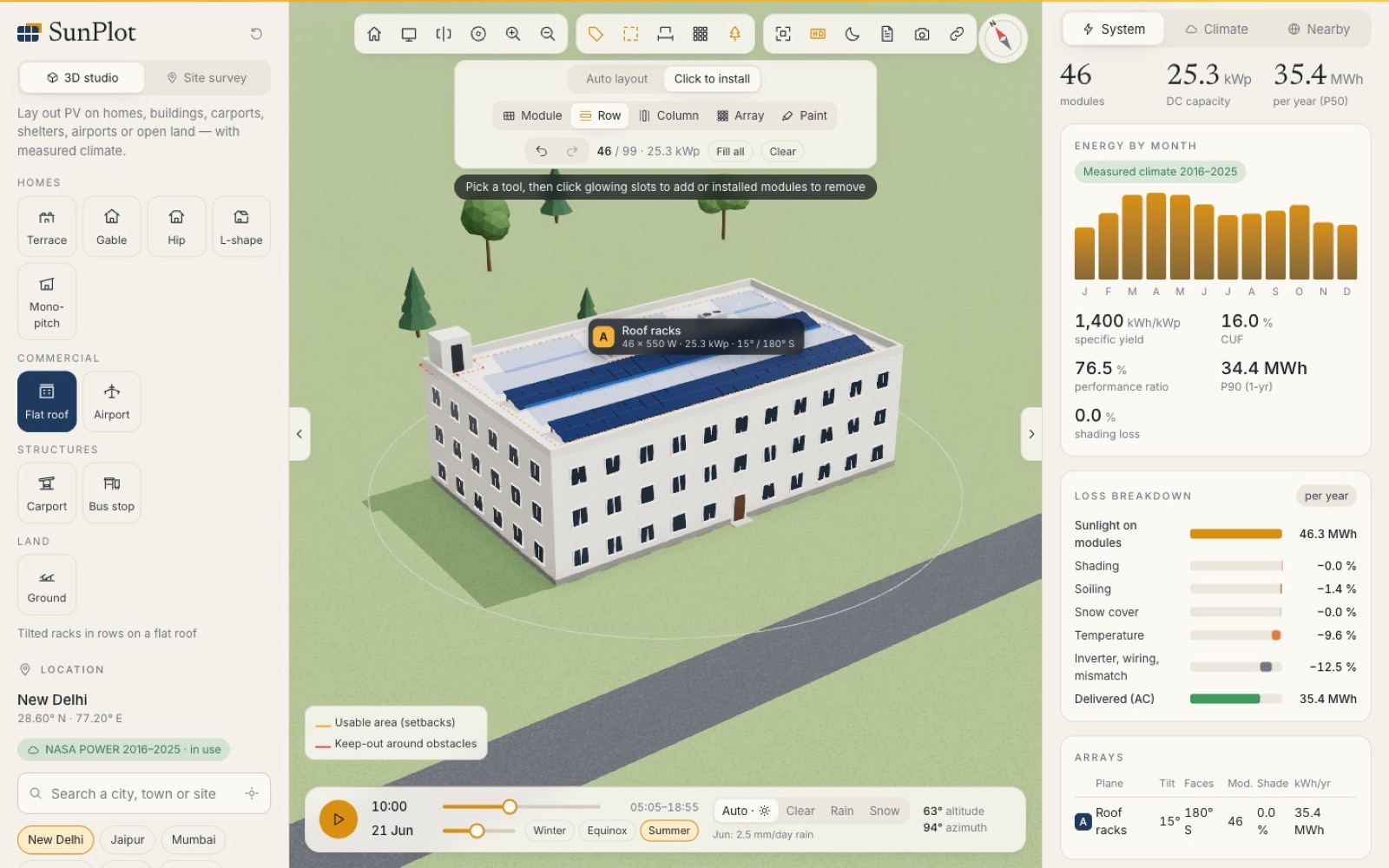Select the Column placement tool
1389x868 pixels.
click(668, 115)
